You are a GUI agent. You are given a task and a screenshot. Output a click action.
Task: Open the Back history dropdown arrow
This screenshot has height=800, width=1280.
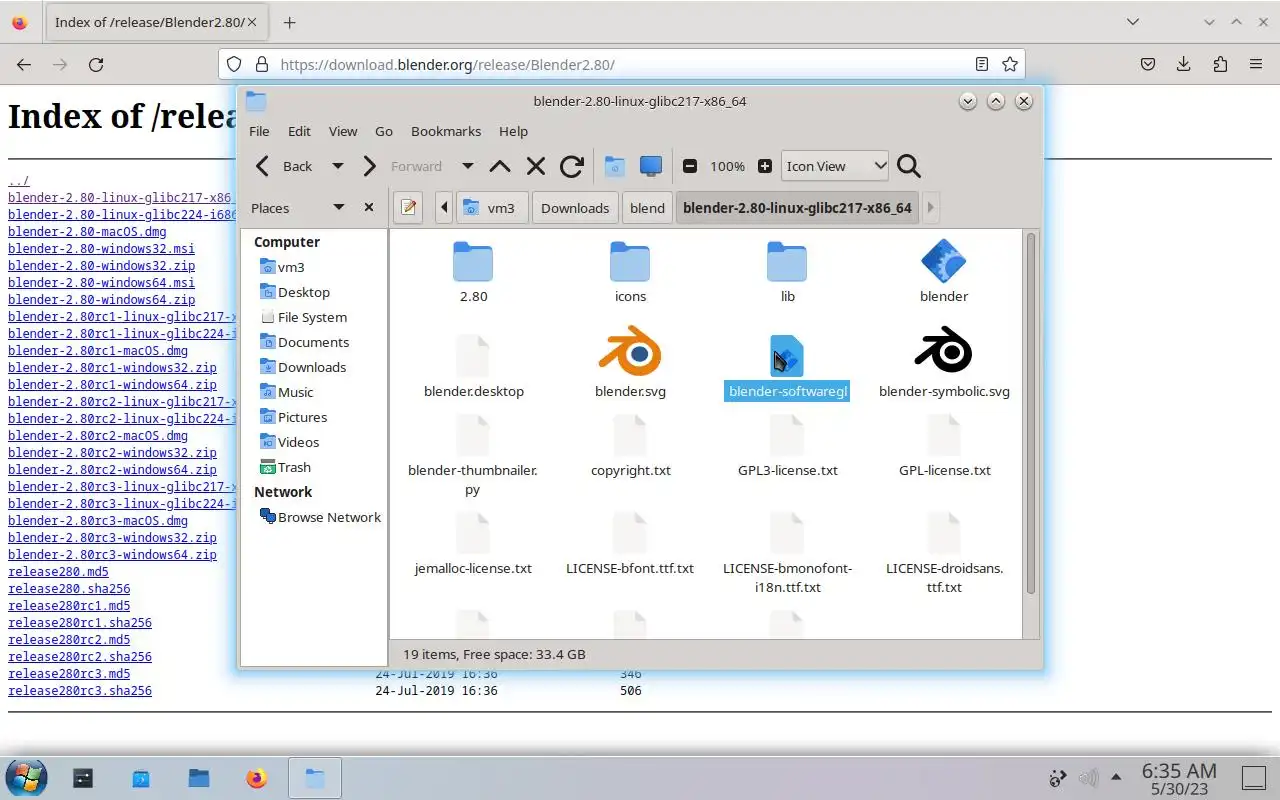tap(337, 166)
